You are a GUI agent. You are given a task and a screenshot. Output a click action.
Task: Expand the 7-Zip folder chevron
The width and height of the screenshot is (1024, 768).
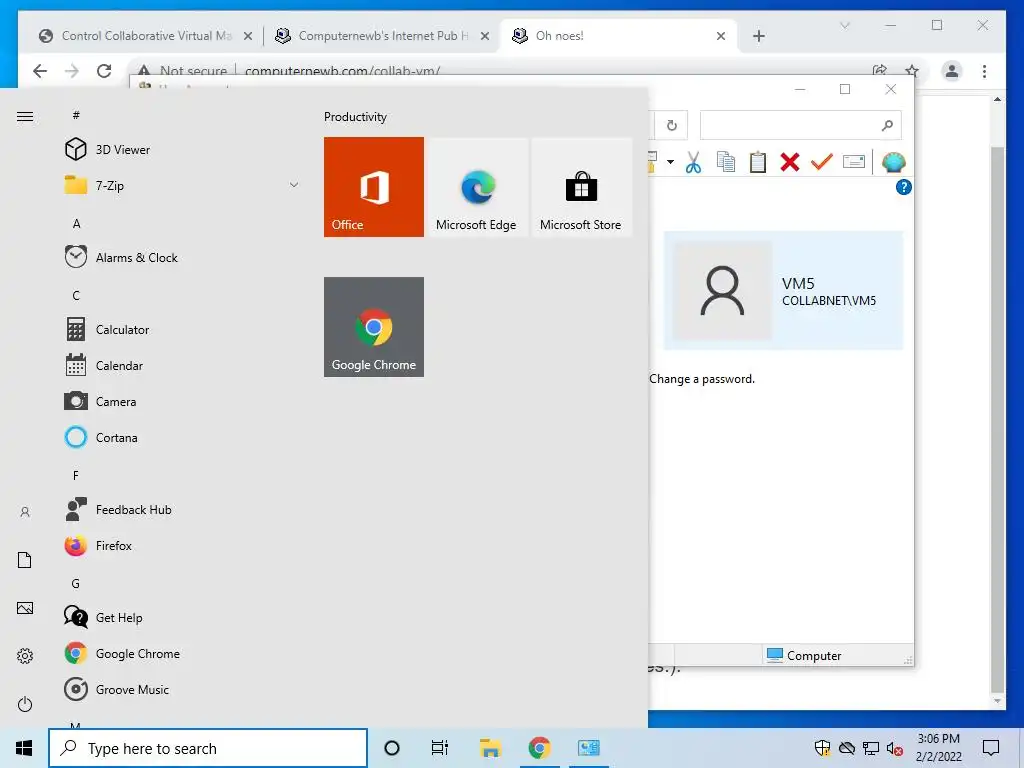pyautogui.click(x=294, y=185)
